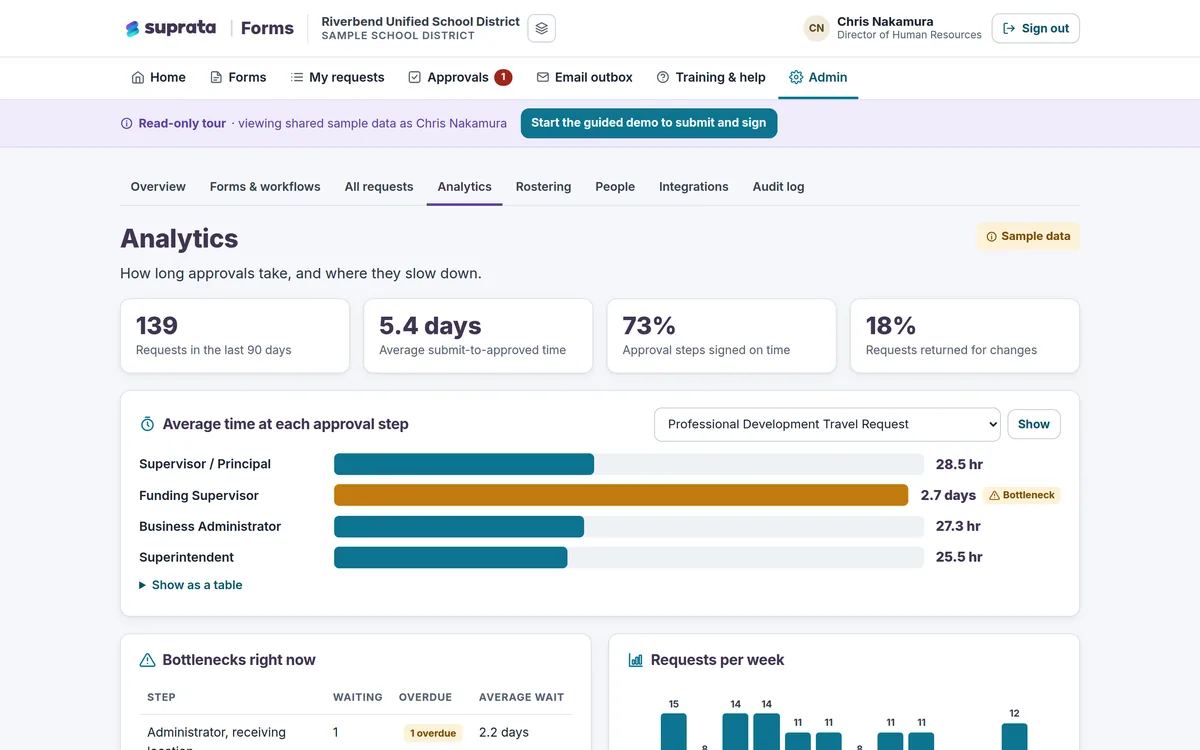
Task: Click the Bottleneck label tag
Action: pyautogui.click(x=1021, y=495)
